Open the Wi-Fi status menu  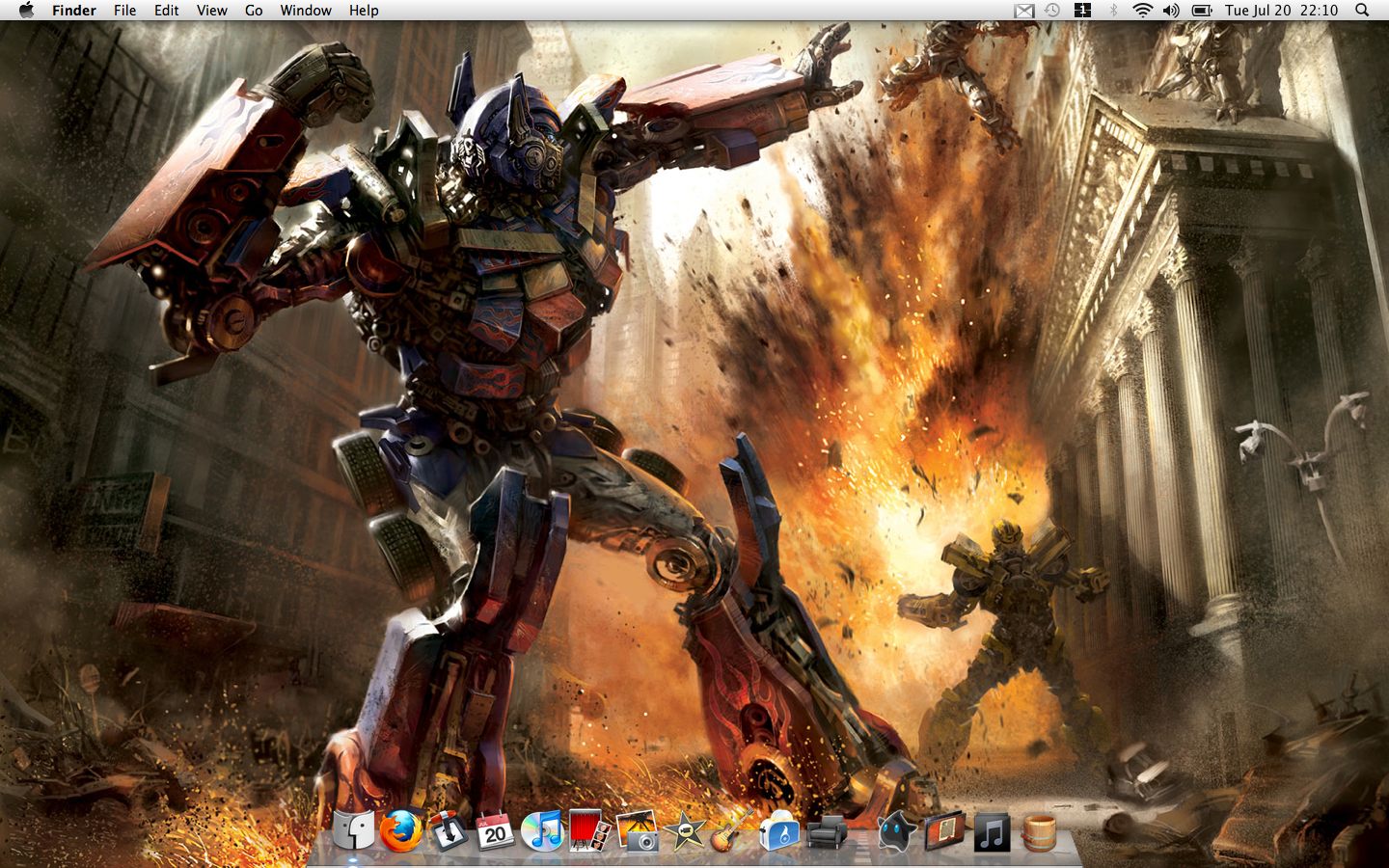[1143, 11]
